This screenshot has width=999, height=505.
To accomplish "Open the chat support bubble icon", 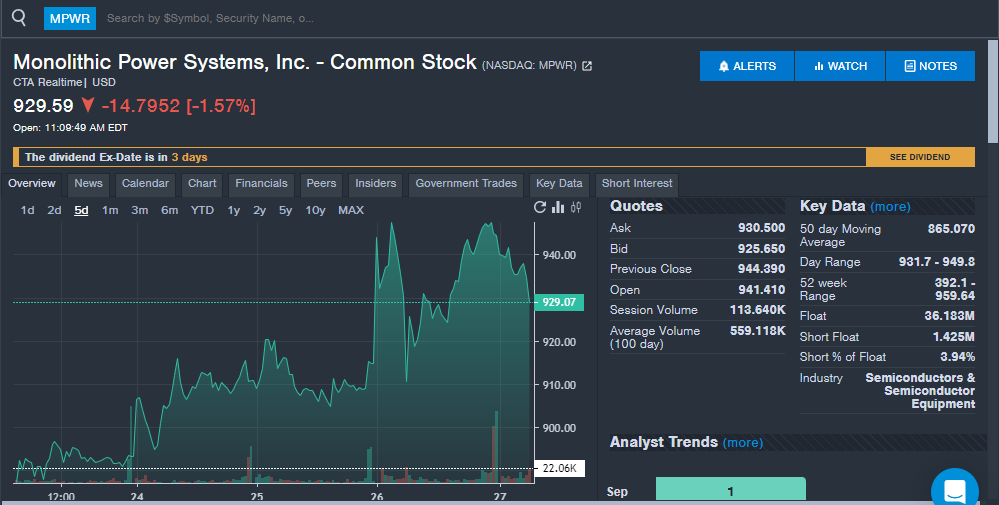I will tap(954, 489).
